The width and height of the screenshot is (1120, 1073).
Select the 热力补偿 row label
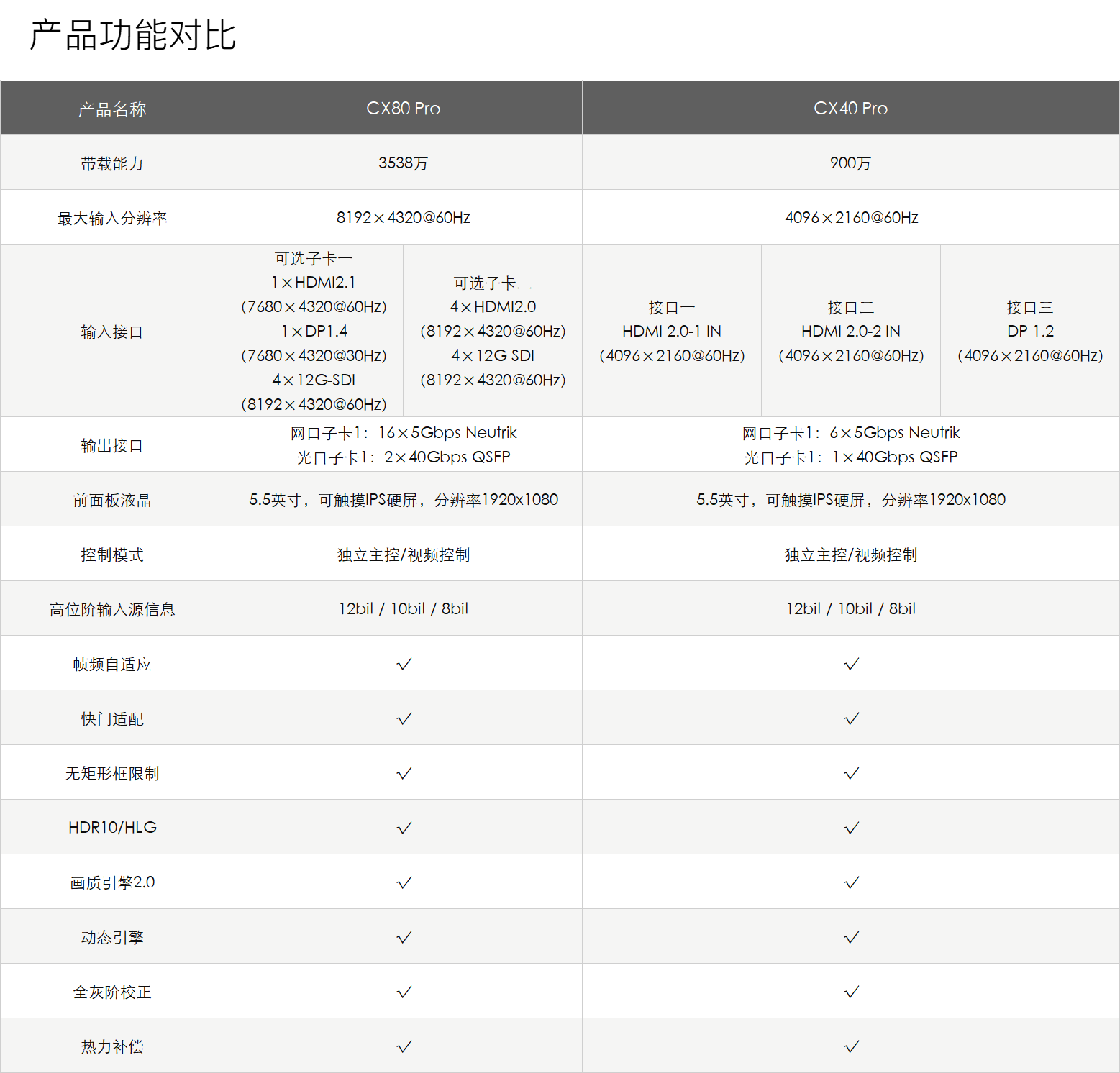(112, 1046)
